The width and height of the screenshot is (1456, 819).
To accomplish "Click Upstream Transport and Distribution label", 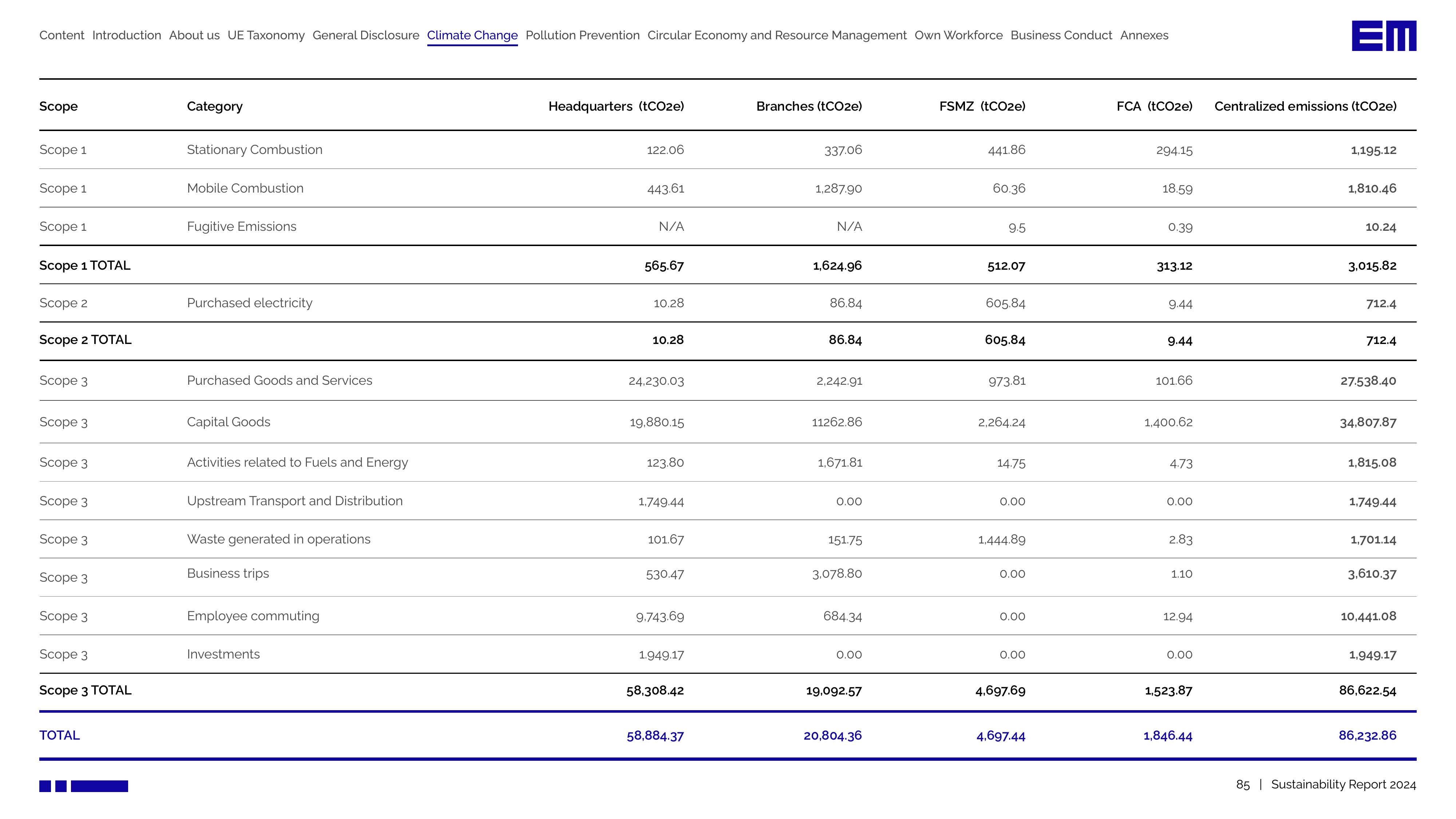I will [x=295, y=501].
